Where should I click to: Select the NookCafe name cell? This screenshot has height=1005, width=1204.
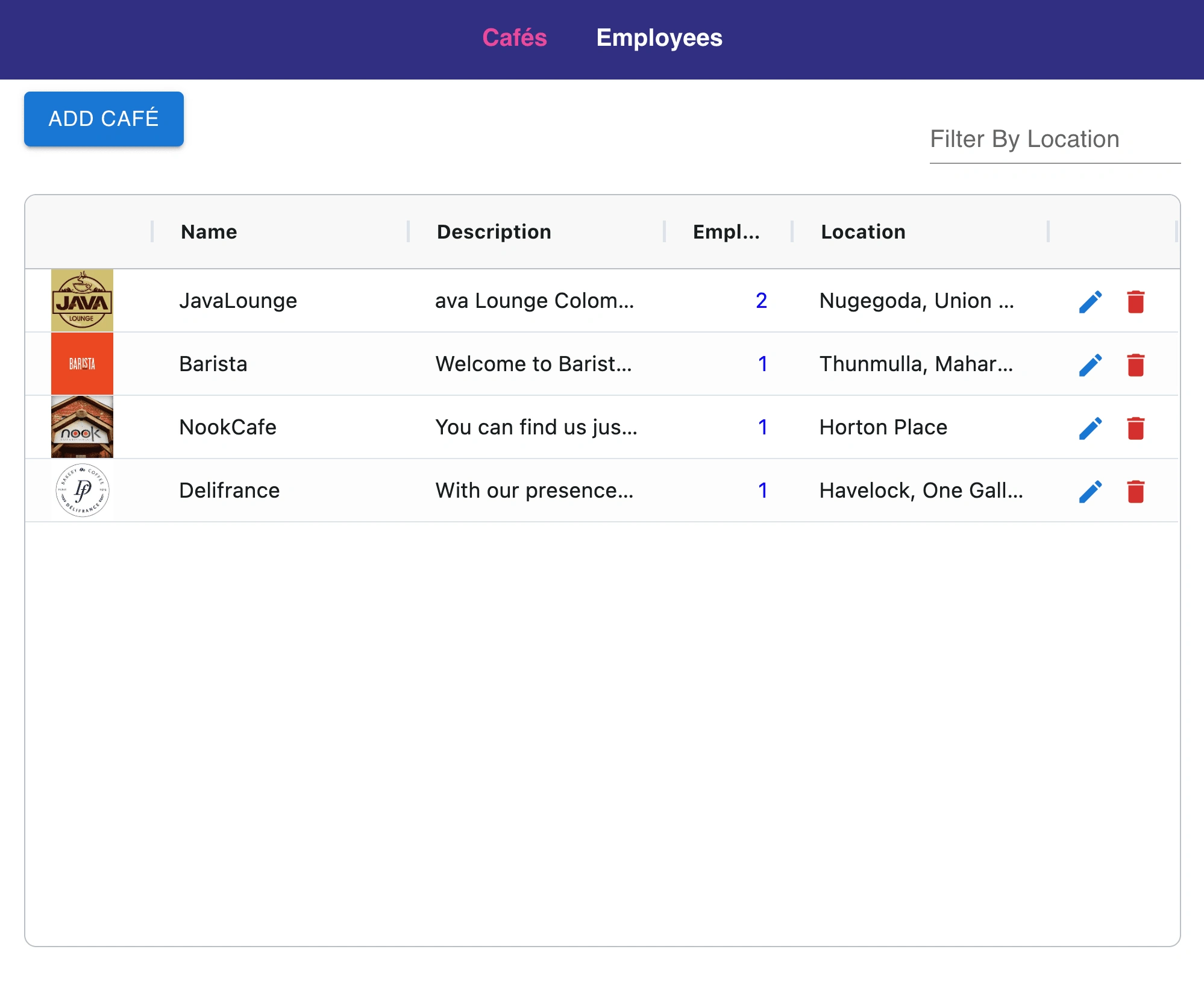coord(228,427)
